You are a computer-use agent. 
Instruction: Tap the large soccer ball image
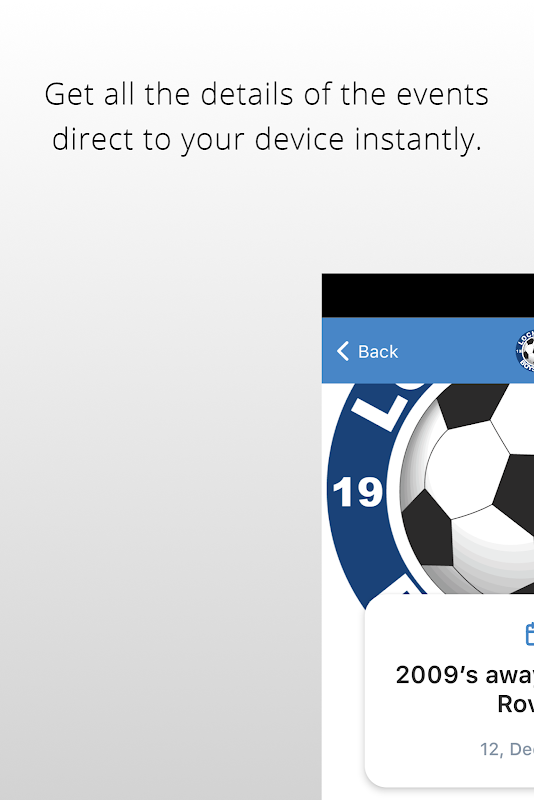pos(467,489)
